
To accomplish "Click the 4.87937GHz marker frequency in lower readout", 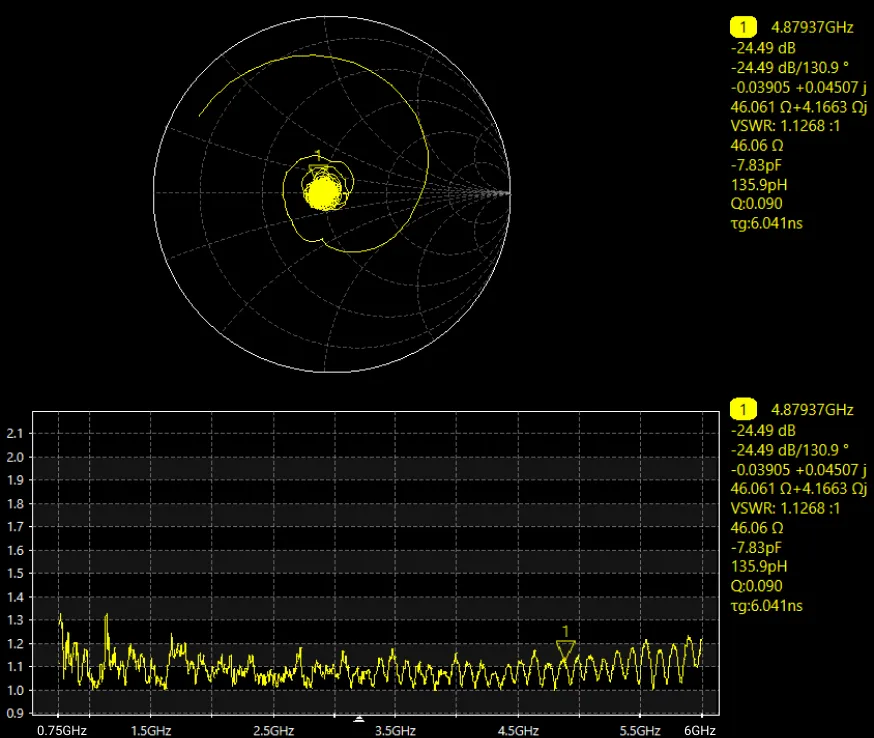I will click(812, 410).
